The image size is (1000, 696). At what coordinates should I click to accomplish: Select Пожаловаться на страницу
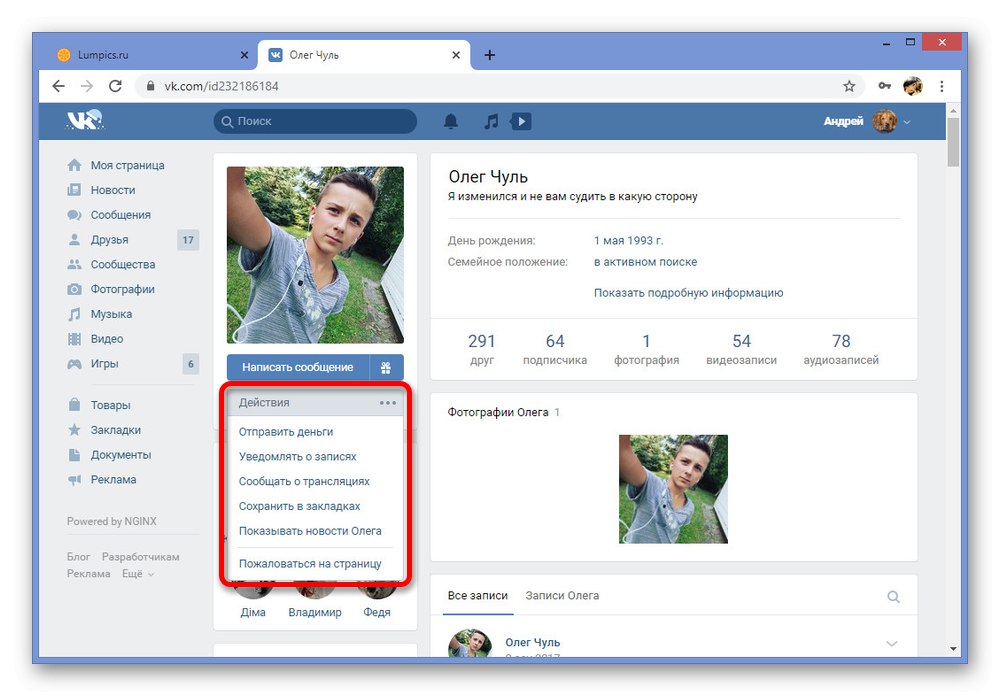pyautogui.click(x=316, y=564)
